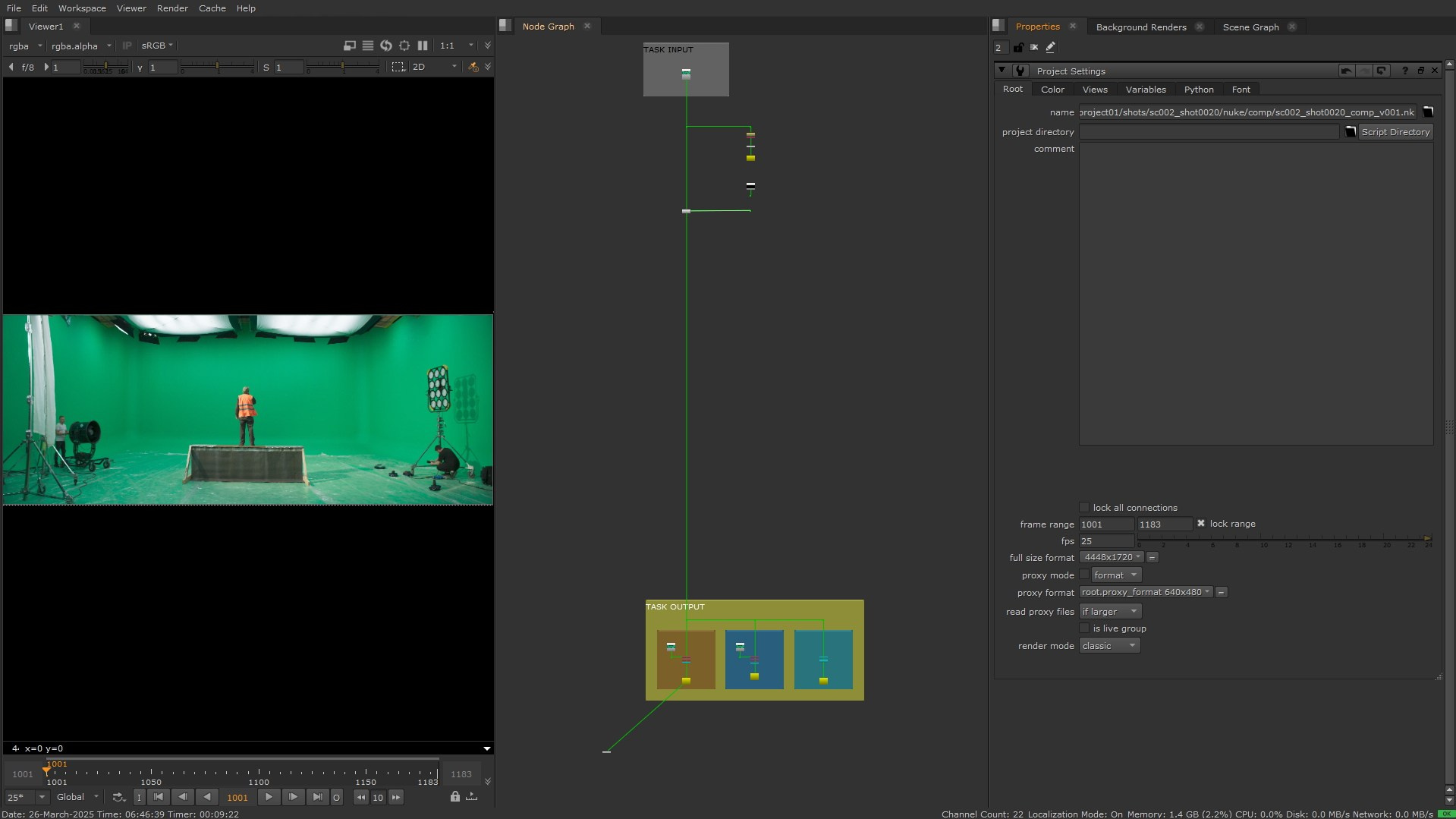Click the clone viewer icon in viewer toolbar
1456x819 pixels.
point(349,46)
